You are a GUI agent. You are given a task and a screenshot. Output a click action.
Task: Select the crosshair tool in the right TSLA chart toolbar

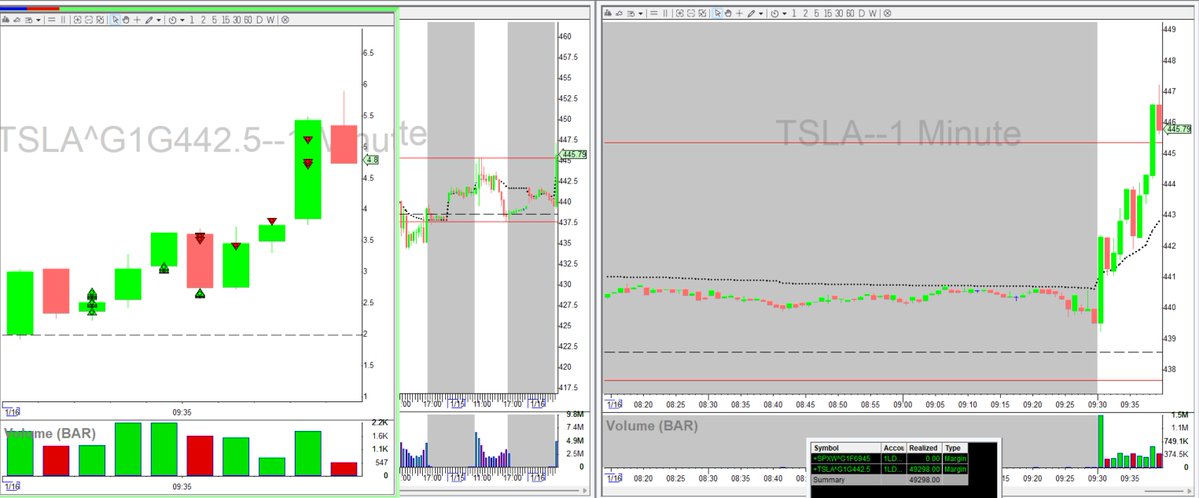[739, 13]
